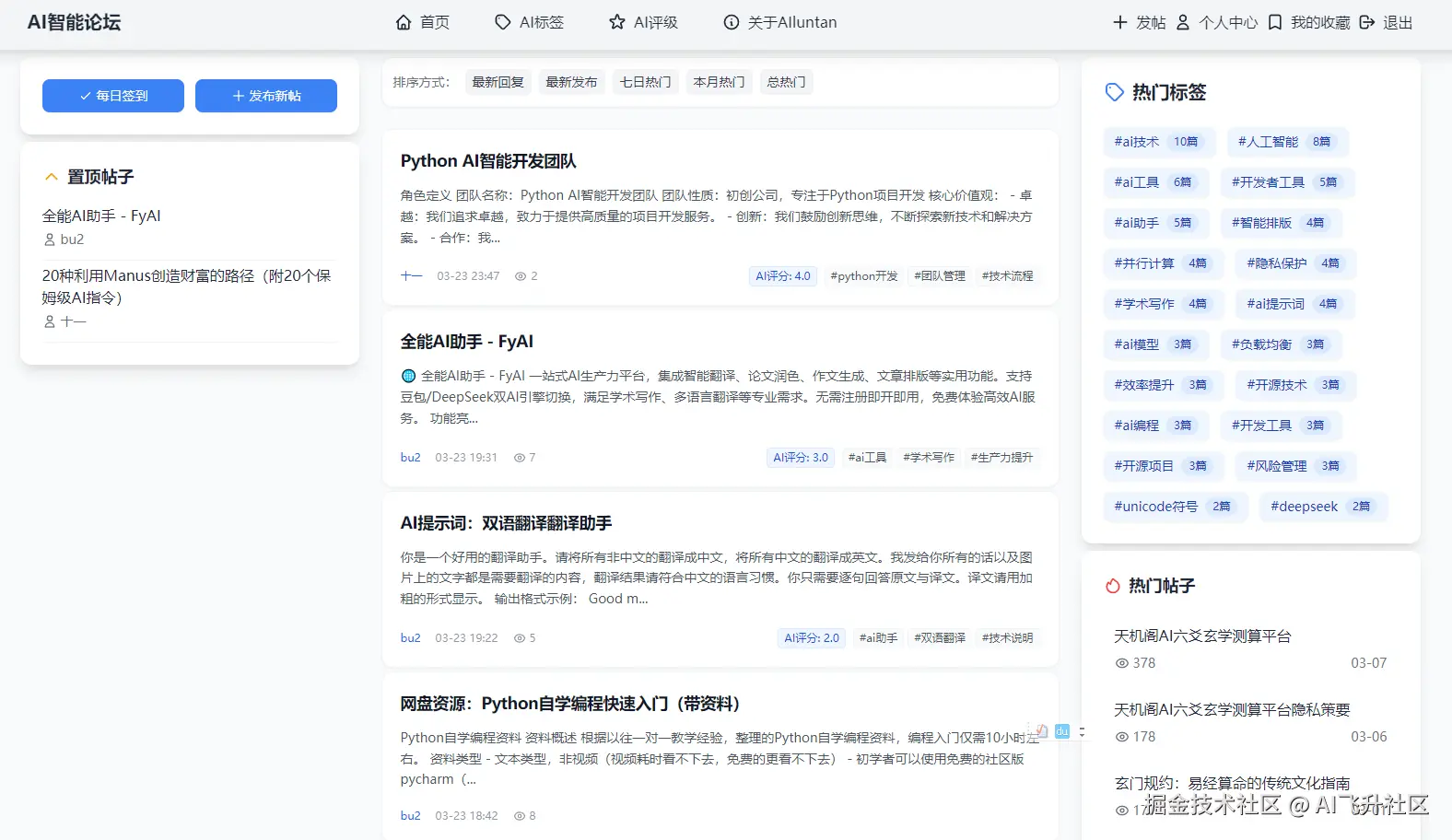
Task: Click the eye icon beside 378 views
Action: [x=1121, y=663]
